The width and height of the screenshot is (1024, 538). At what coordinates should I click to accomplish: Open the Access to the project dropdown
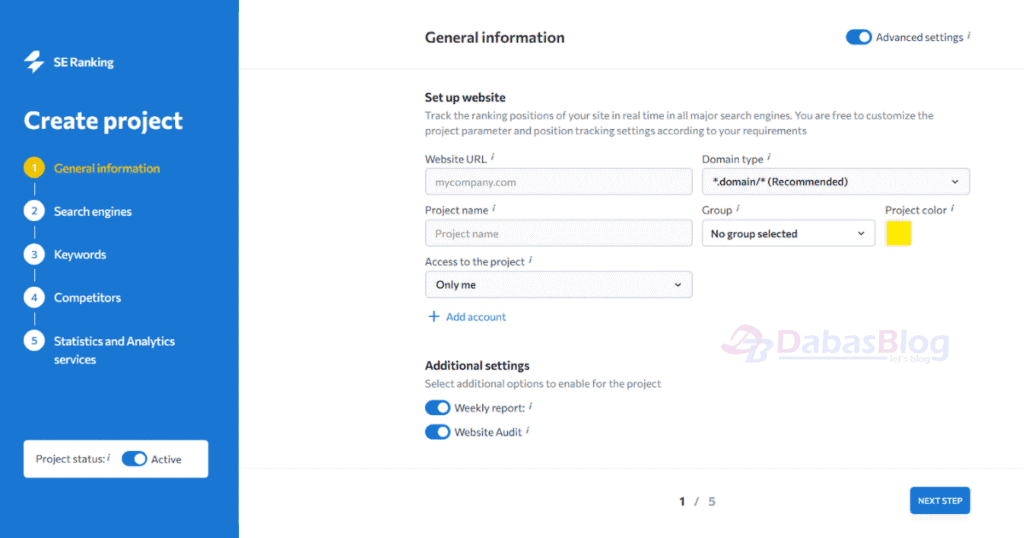coord(558,285)
